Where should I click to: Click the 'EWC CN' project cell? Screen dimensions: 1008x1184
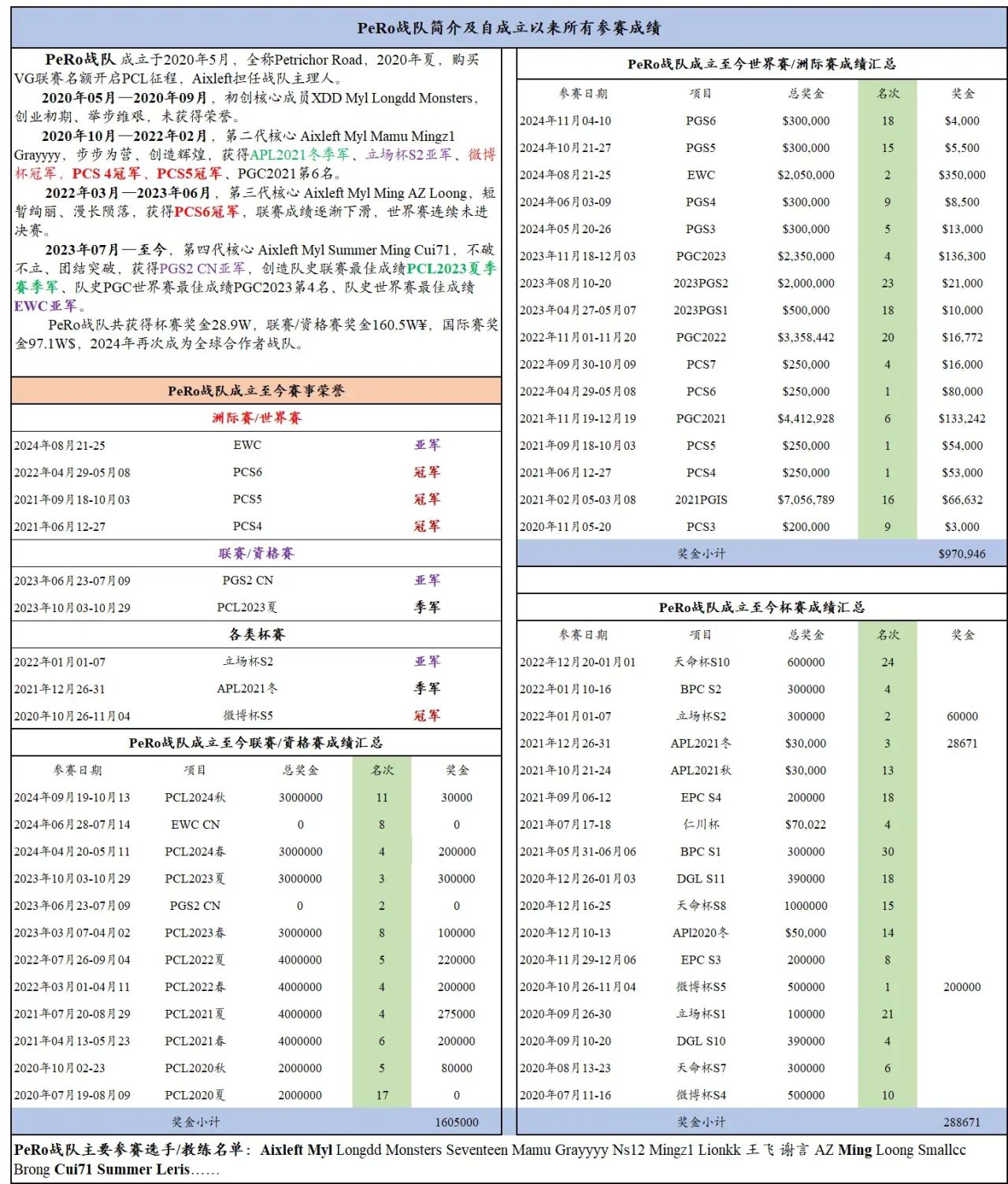tap(195, 825)
